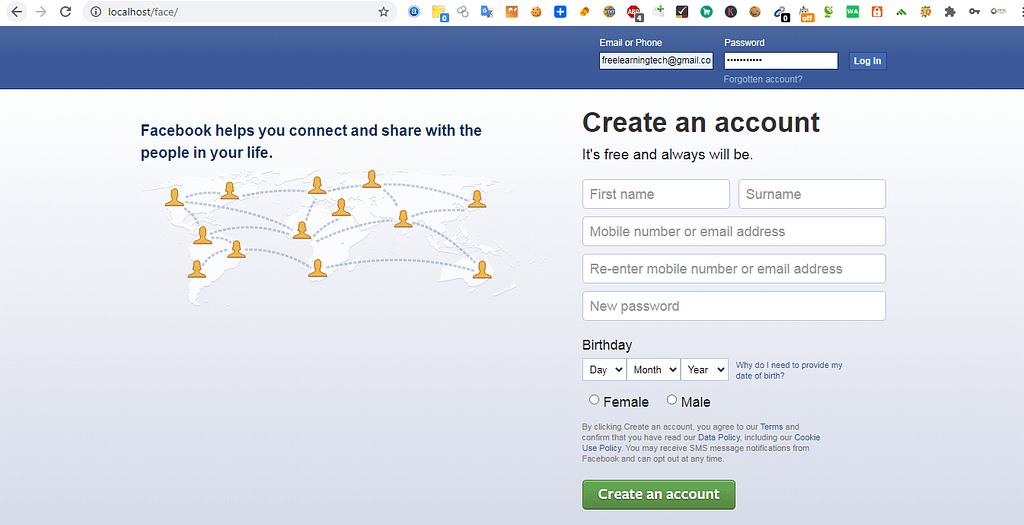Focus the Email or Phone login field
1024x525 pixels.
656,61
